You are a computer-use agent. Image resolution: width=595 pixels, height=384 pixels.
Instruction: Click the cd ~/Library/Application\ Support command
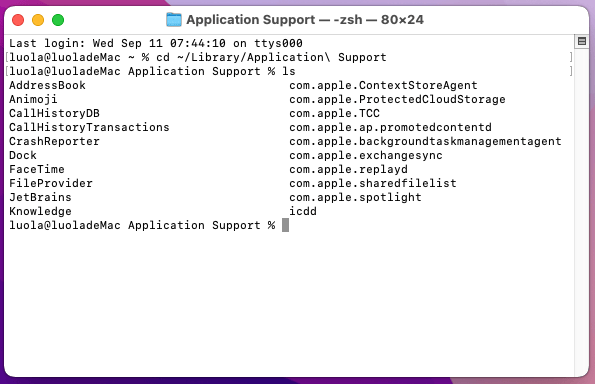[x=271, y=57]
